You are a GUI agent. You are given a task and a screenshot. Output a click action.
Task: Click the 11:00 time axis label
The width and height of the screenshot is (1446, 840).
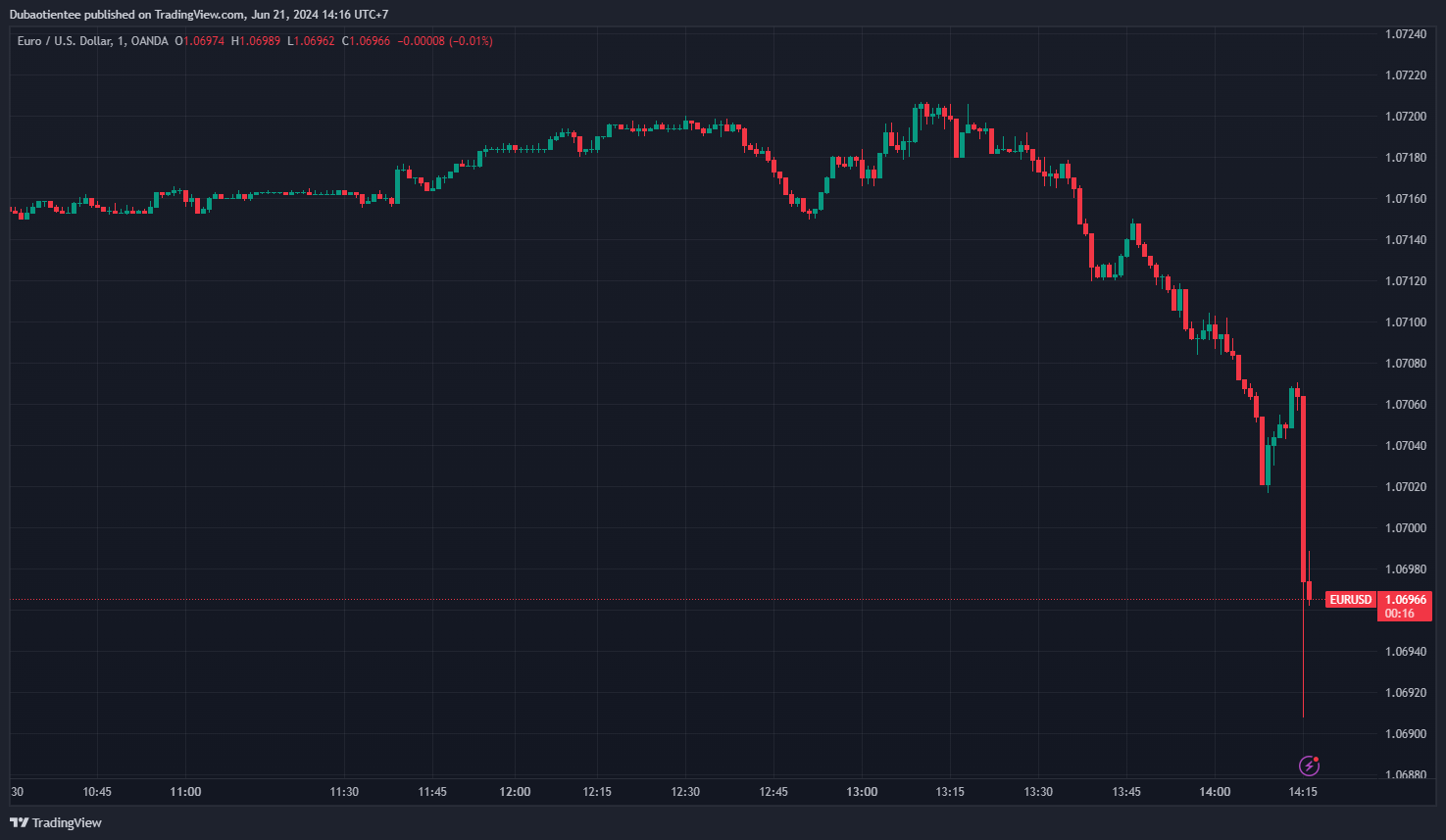pyautogui.click(x=185, y=792)
